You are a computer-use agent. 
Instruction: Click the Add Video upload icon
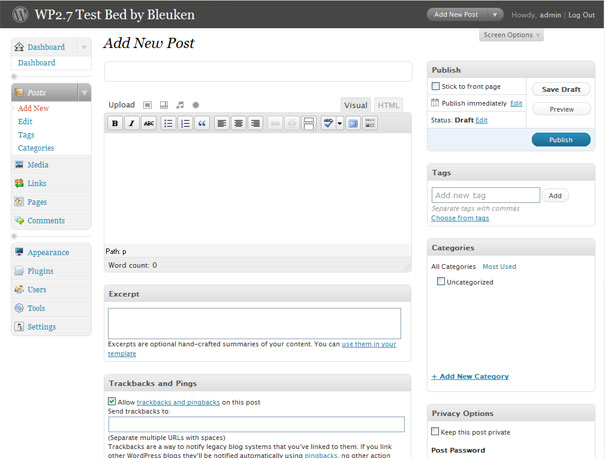click(164, 105)
